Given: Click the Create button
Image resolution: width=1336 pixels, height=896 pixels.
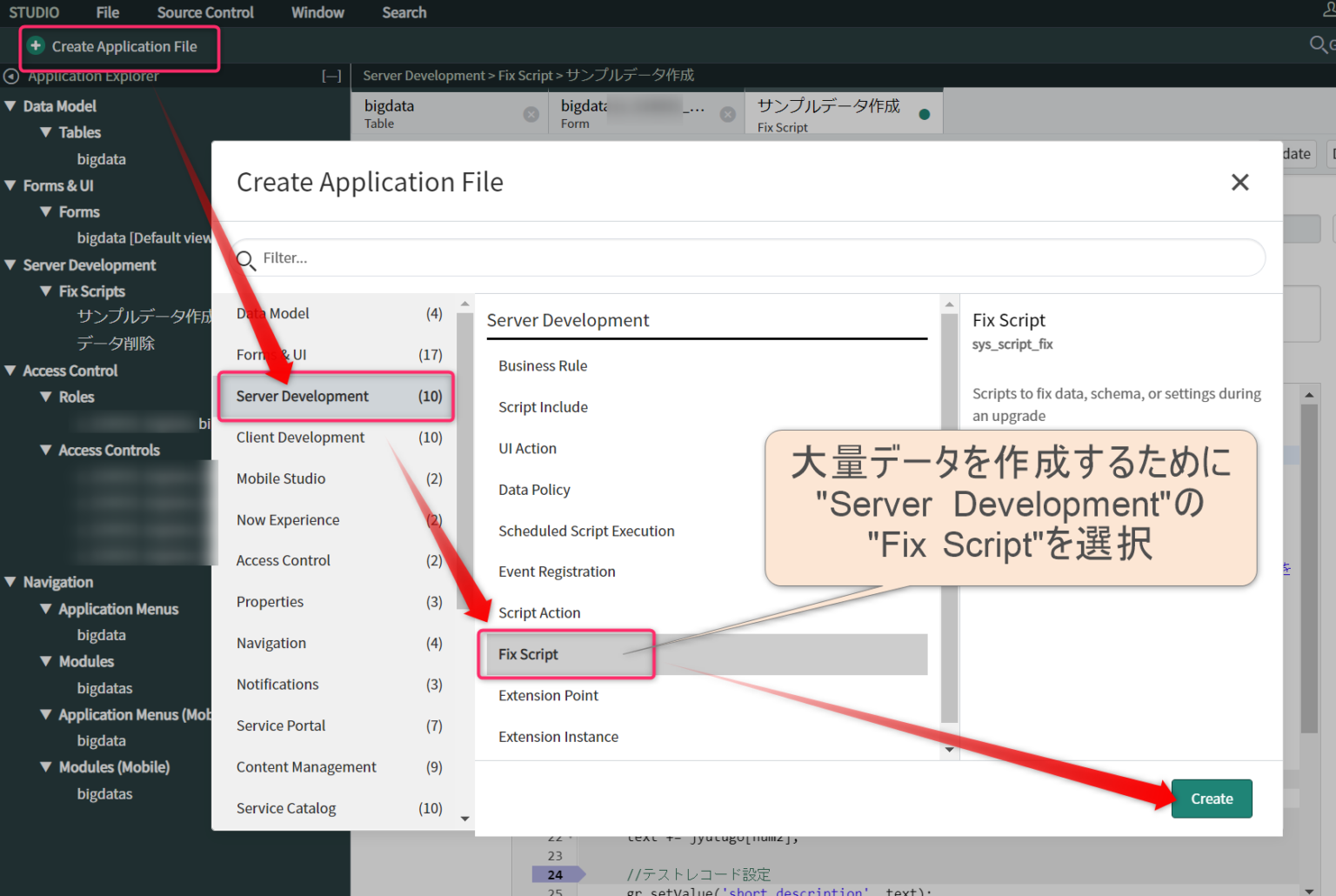Looking at the screenshot, I should click(x=1212, y=799).
